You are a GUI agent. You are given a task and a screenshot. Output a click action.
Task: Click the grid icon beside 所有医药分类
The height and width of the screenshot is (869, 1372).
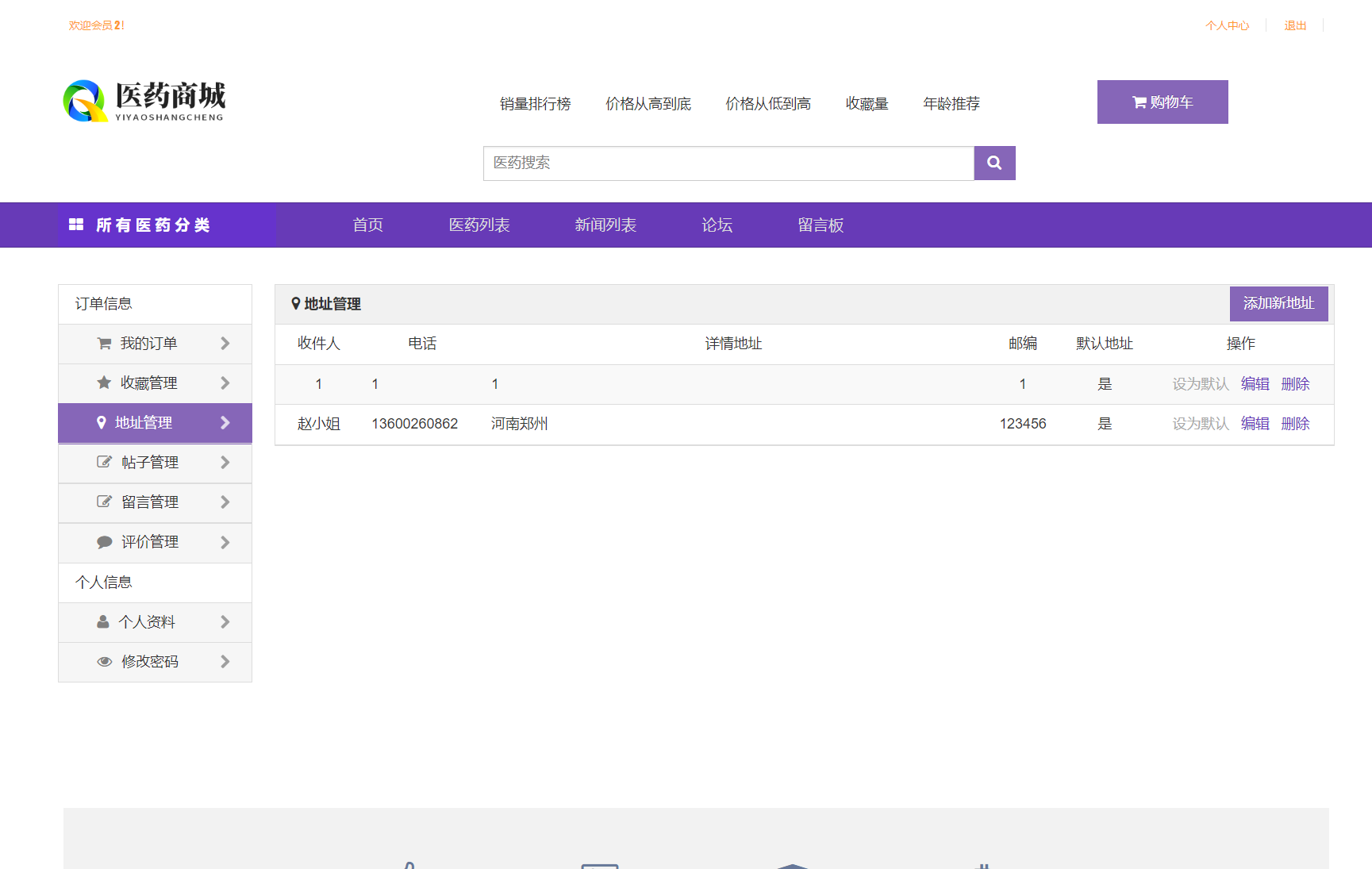pyautogui.click(x=75, y=225)
